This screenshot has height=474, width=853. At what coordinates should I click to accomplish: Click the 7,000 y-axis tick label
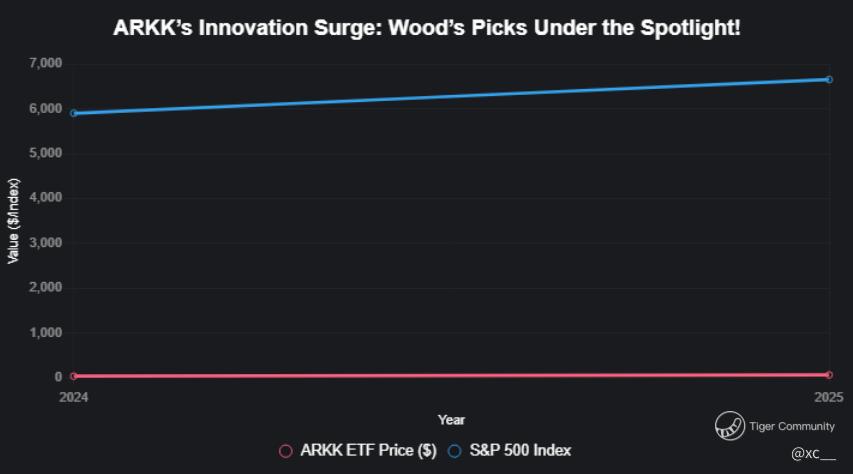pyautogui.click(x=46, y=64)
